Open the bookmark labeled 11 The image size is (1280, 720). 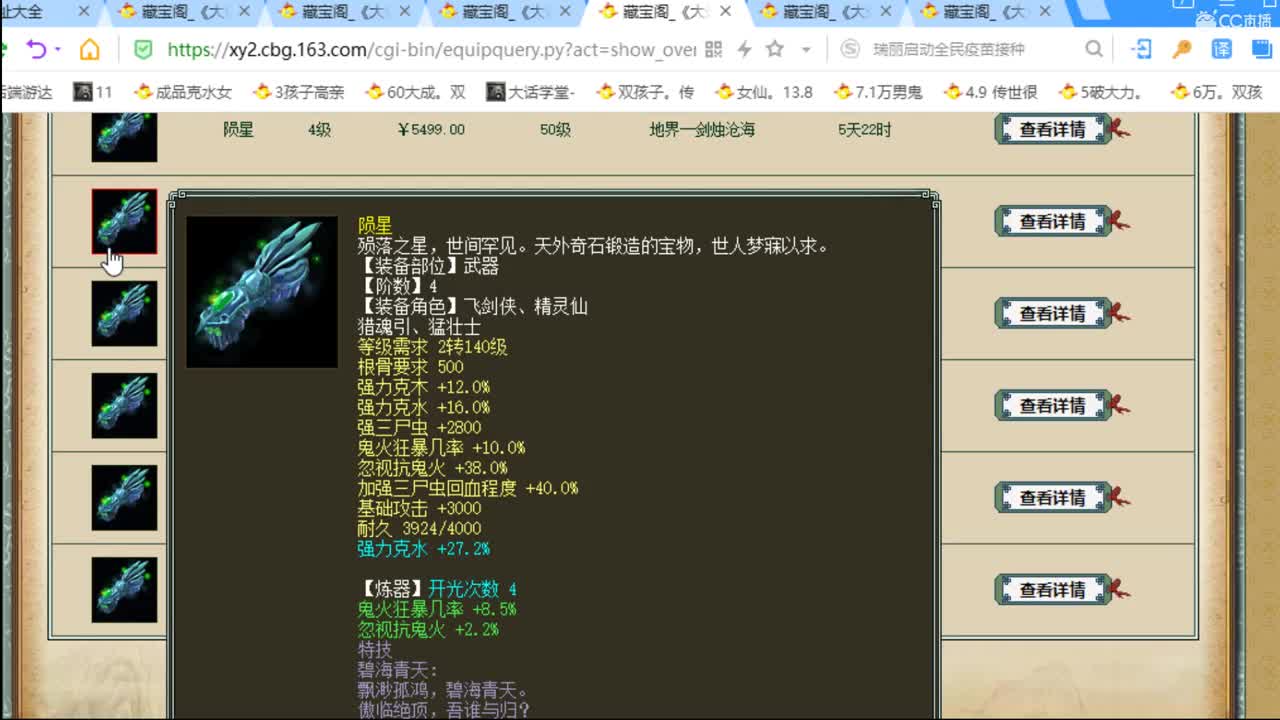point(93,92)
